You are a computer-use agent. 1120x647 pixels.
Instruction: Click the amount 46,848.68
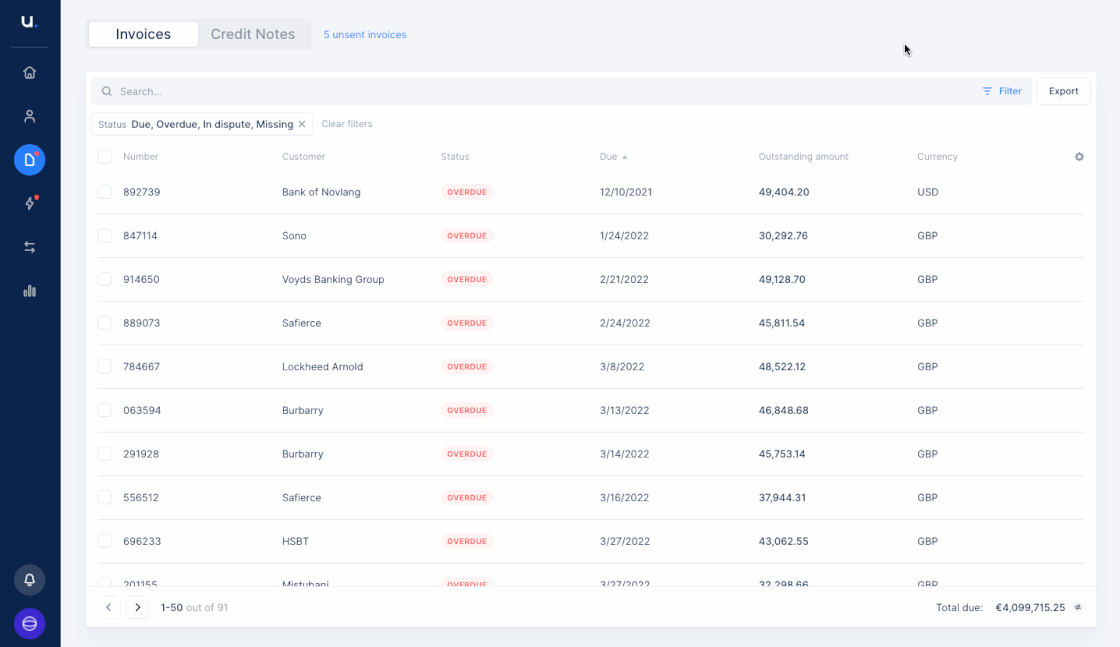tap(784, 410)
